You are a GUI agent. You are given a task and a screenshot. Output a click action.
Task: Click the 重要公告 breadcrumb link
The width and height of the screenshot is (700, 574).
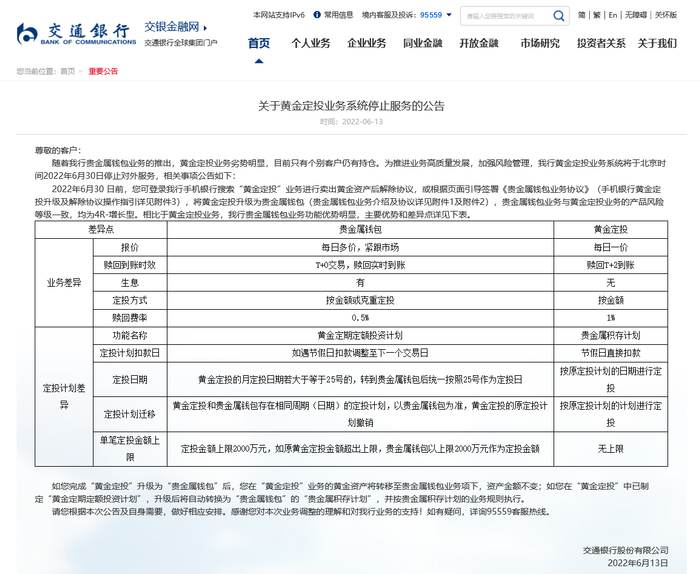tap(103, 71)
